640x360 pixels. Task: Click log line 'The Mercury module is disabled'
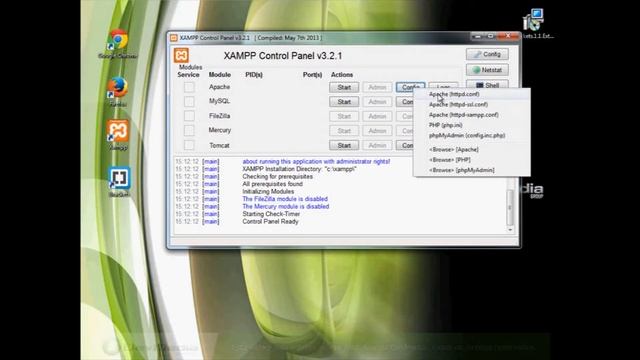(x=286, y=207)
